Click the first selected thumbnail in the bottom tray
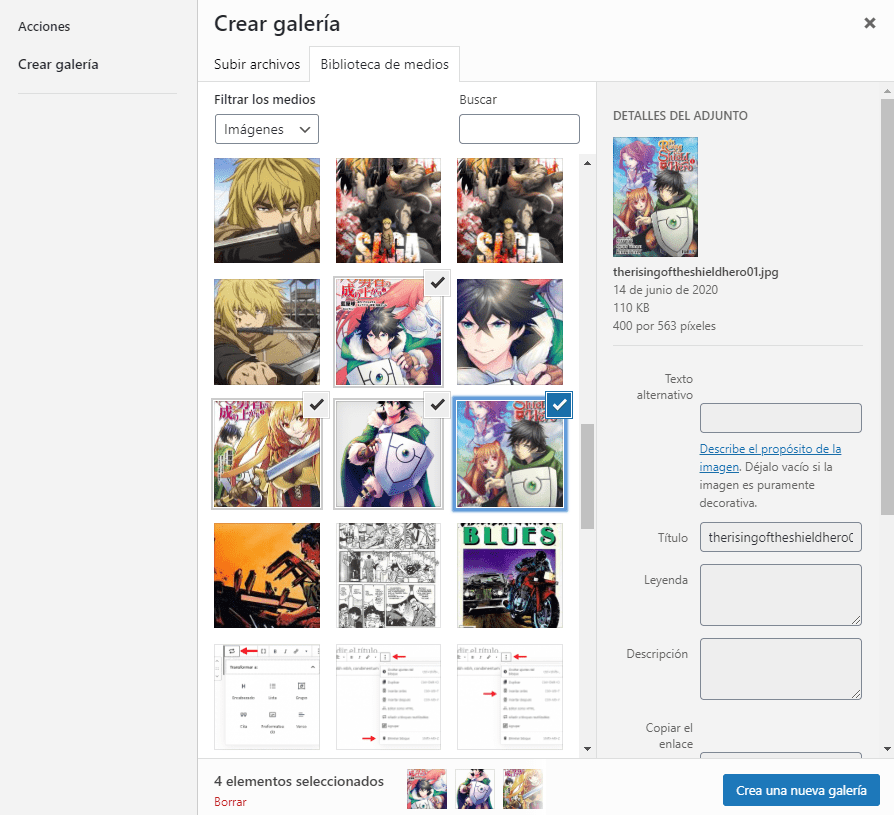894x815 pixels. point(426,789)
